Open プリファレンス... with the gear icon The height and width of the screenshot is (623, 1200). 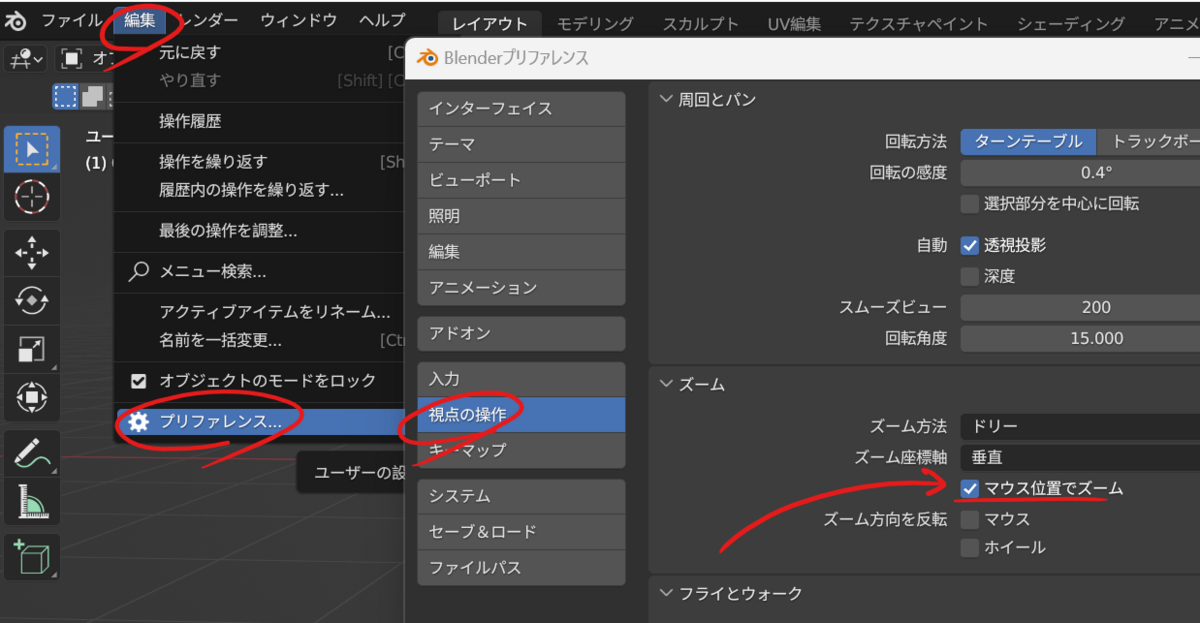259,422
